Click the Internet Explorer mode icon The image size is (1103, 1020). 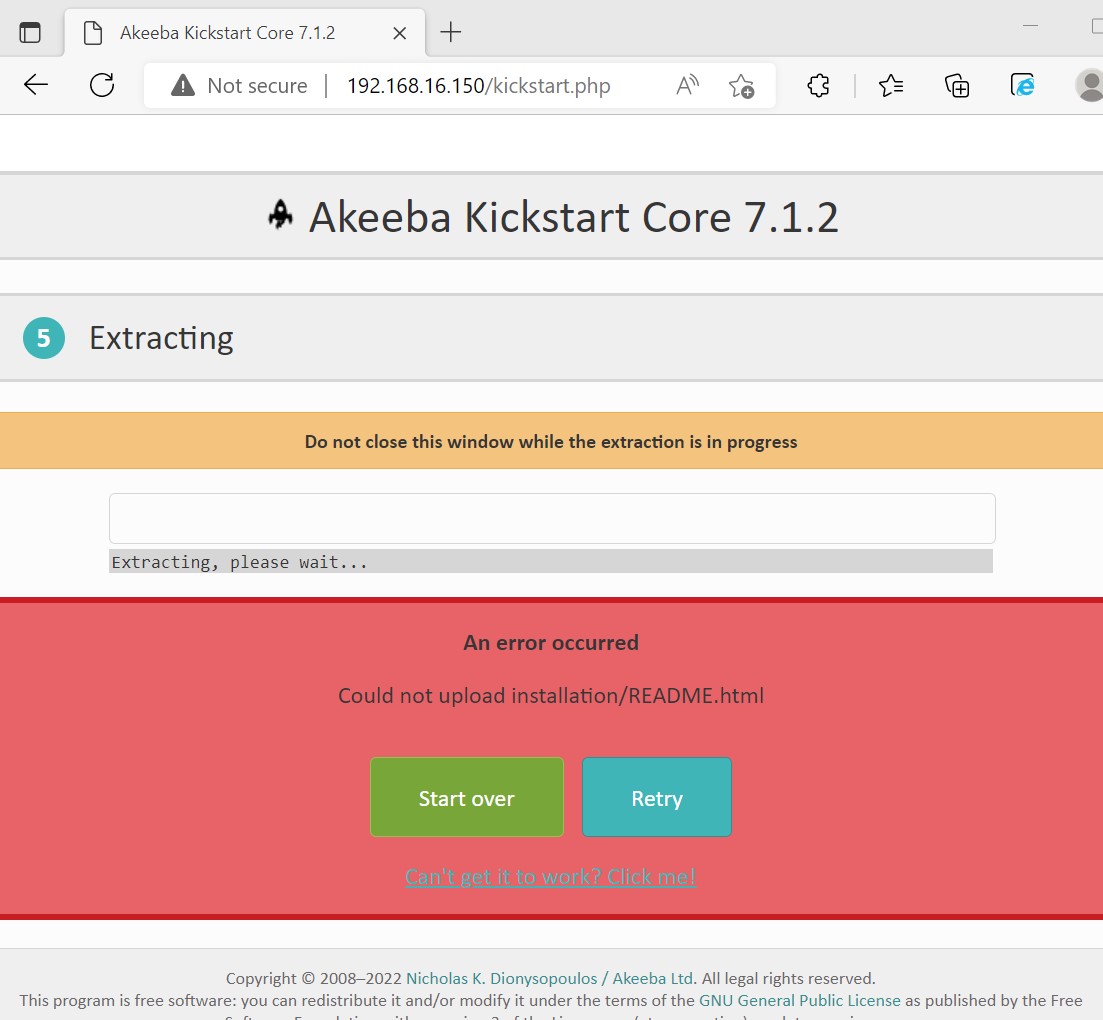(x=1022, y=86)
